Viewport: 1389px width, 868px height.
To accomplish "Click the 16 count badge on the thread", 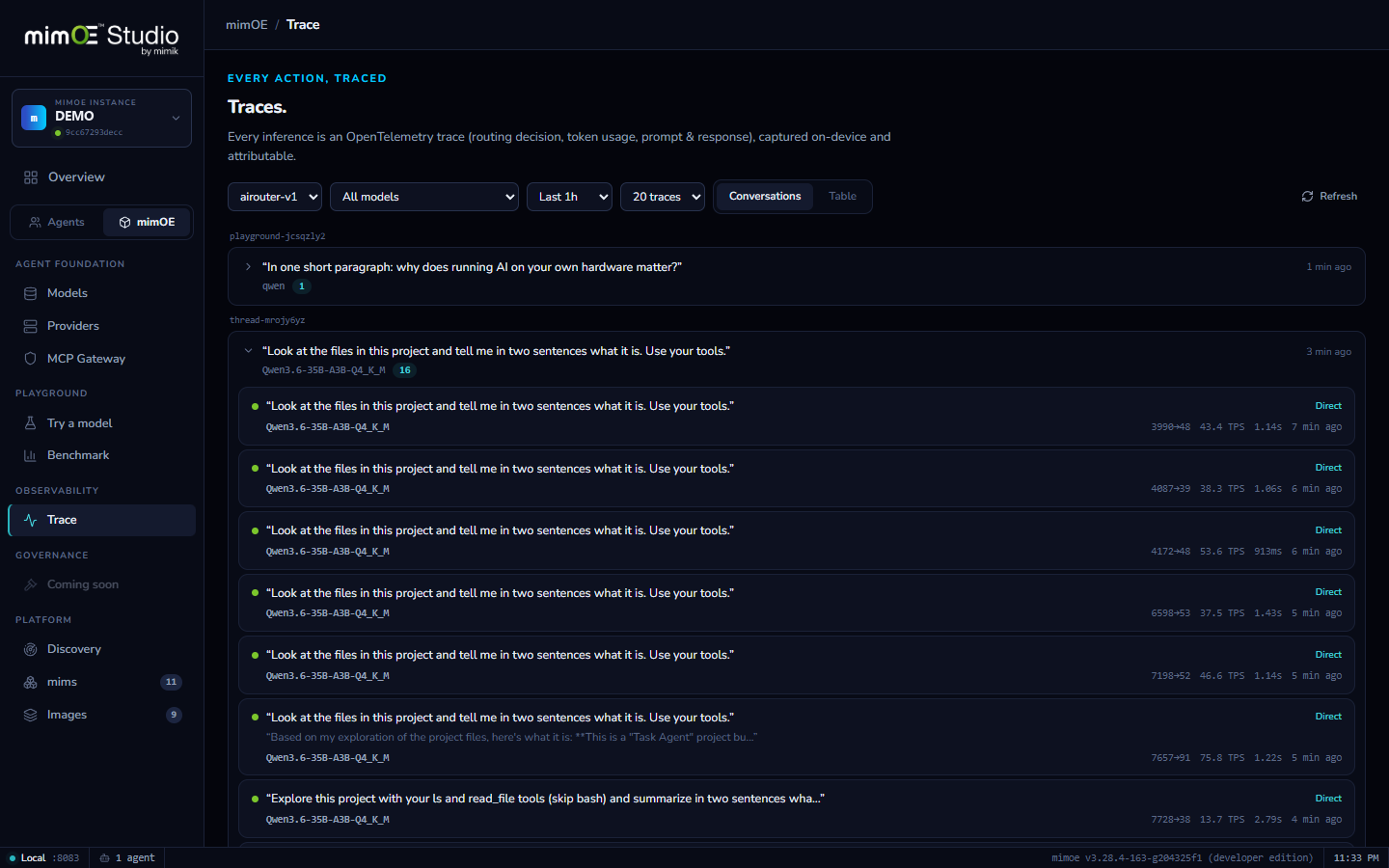I will [x=405, y=370].
